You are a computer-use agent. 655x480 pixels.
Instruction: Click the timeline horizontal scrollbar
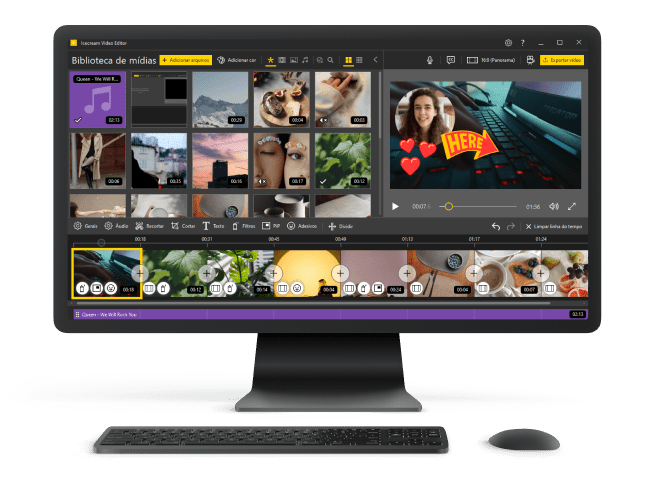[312, 303]
